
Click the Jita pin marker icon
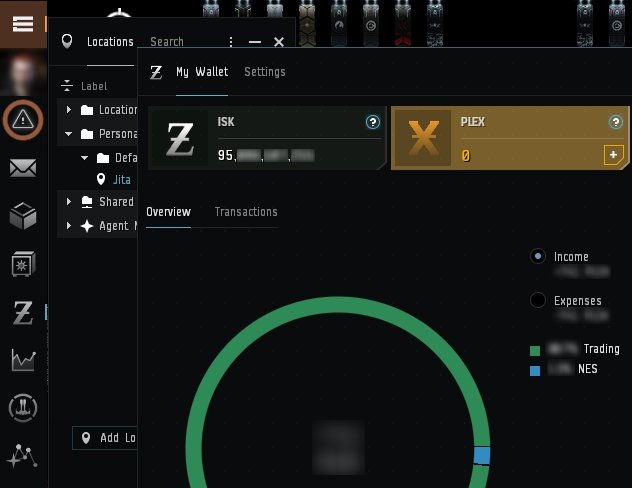[x=101, y=179]
